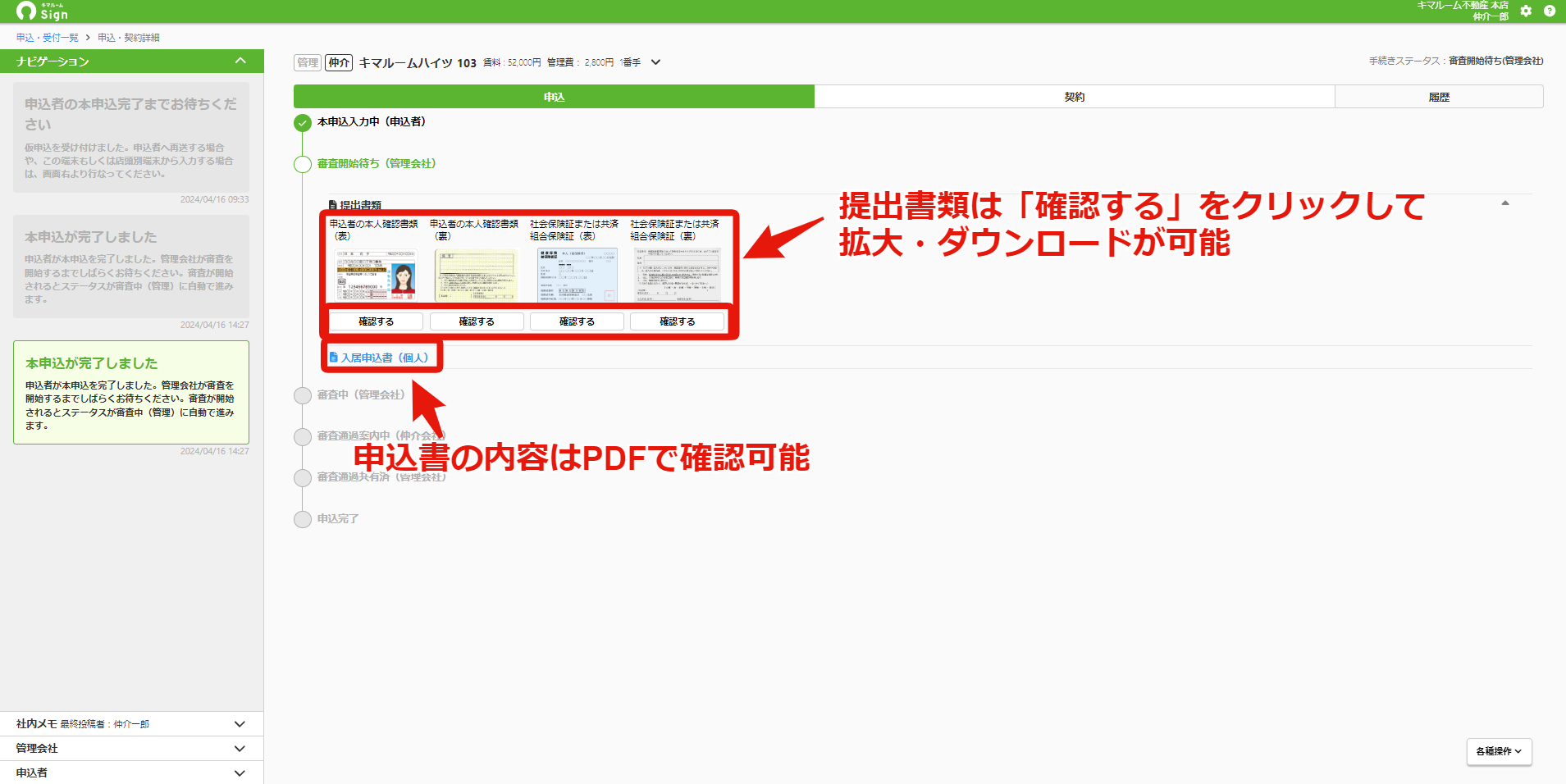
Task: Click the 審査中(管理会社) step circle
Action: (x=303, y=395)
